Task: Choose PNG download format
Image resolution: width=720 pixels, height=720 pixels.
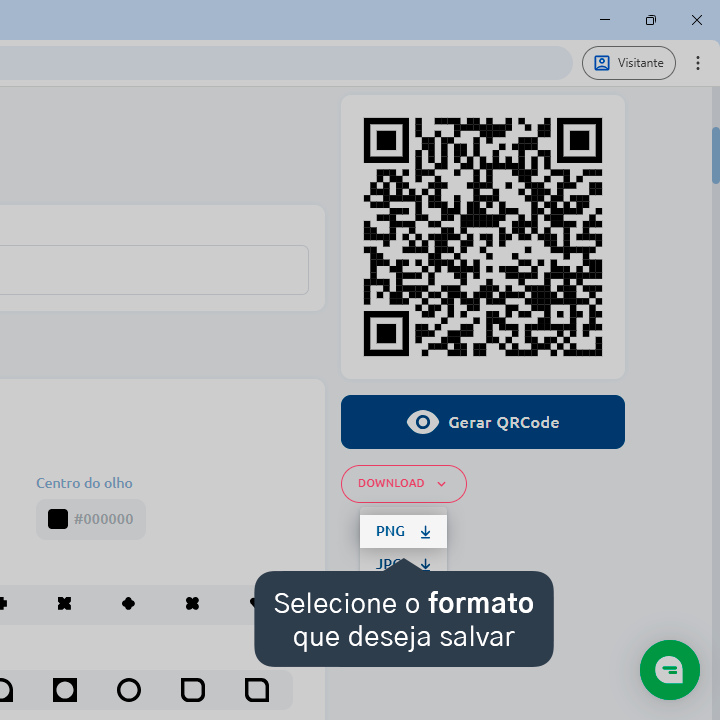Action: tap(403, 531)
